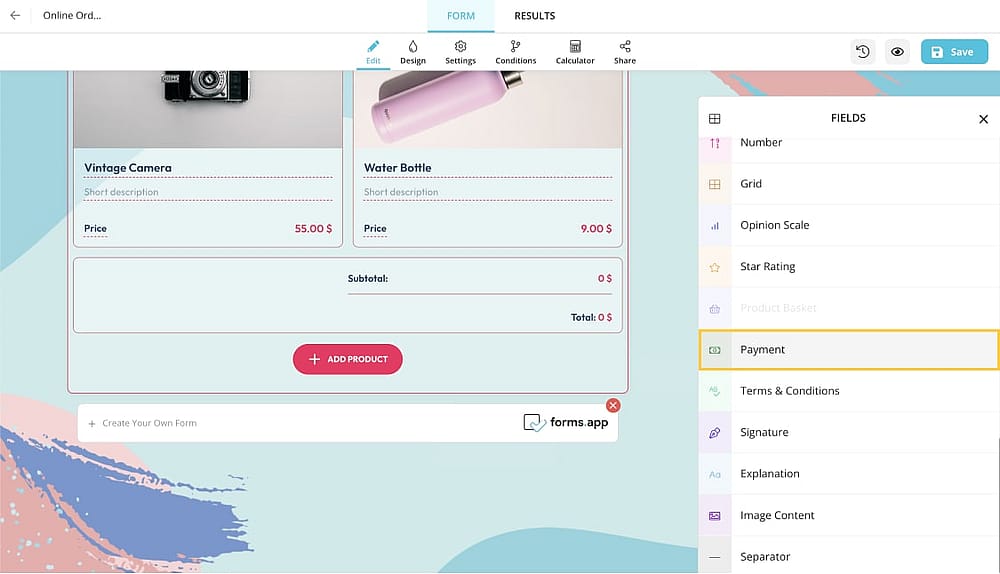
Task: Switch to the FORM tab
Action: [460, 16]
